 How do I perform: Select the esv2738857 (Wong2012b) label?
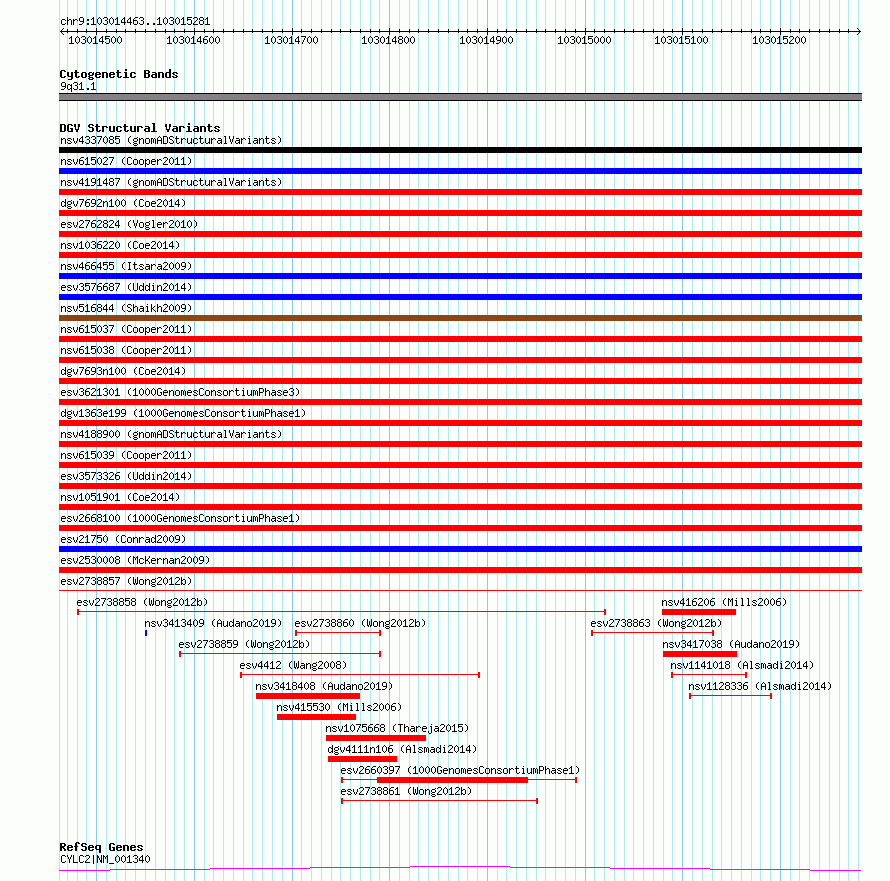pyautogui.click(x=126, y=581)
